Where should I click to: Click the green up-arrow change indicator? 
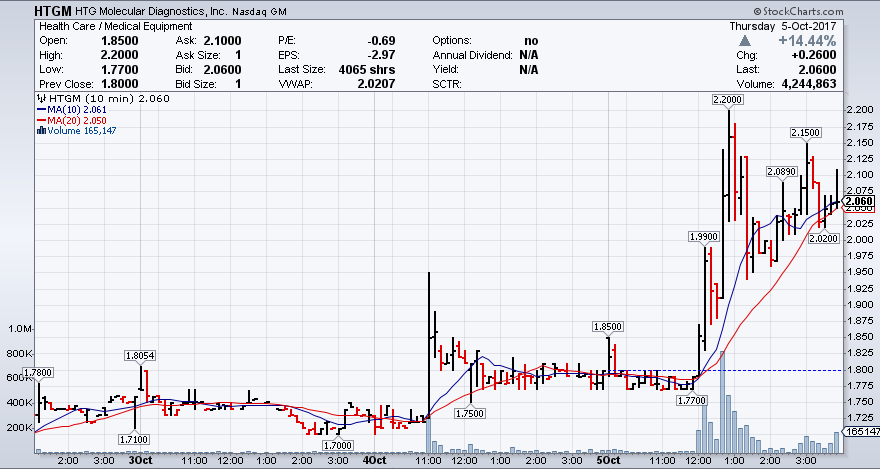coord(744,41)
